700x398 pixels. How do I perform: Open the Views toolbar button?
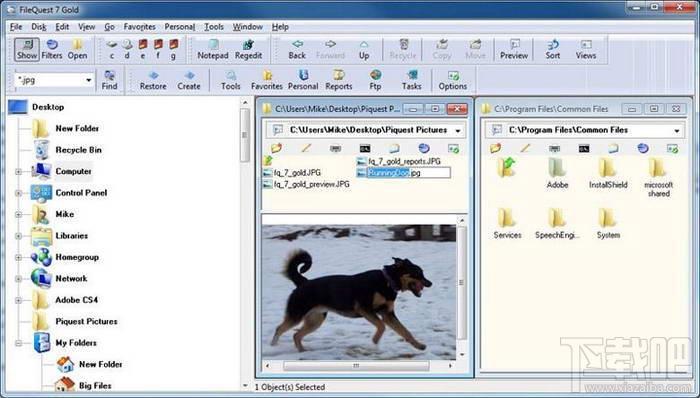click(586, 49)
